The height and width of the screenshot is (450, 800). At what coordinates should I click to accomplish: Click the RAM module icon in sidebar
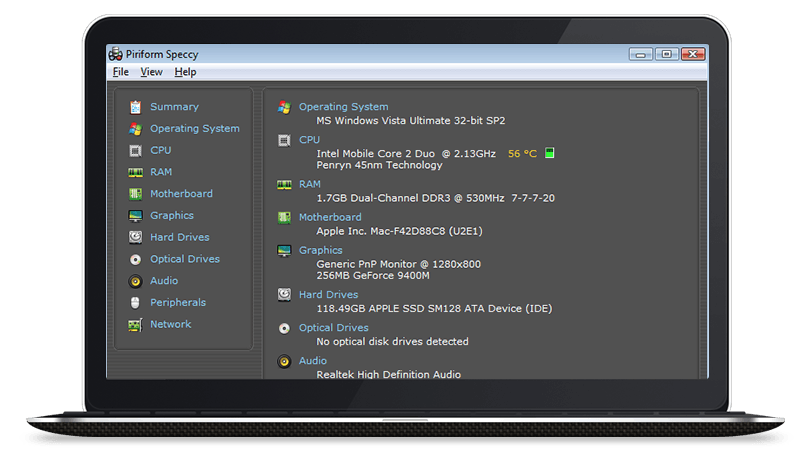pyautogui.click(x=135, y=172)
